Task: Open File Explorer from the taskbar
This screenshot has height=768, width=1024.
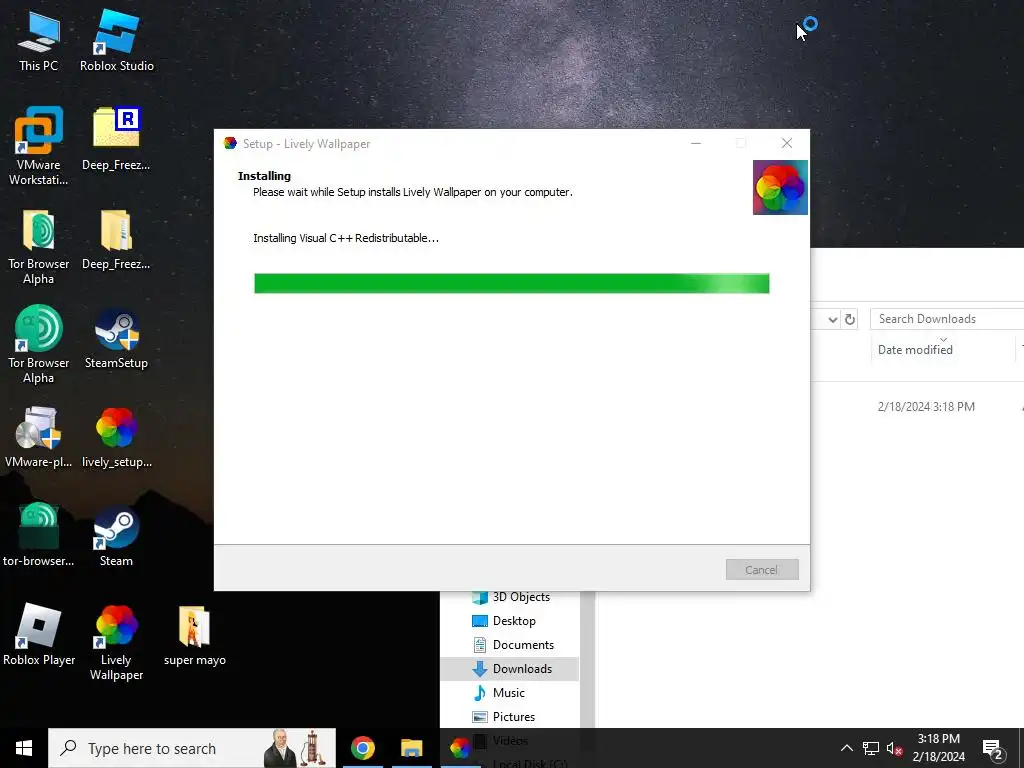Action: (411, 748)
